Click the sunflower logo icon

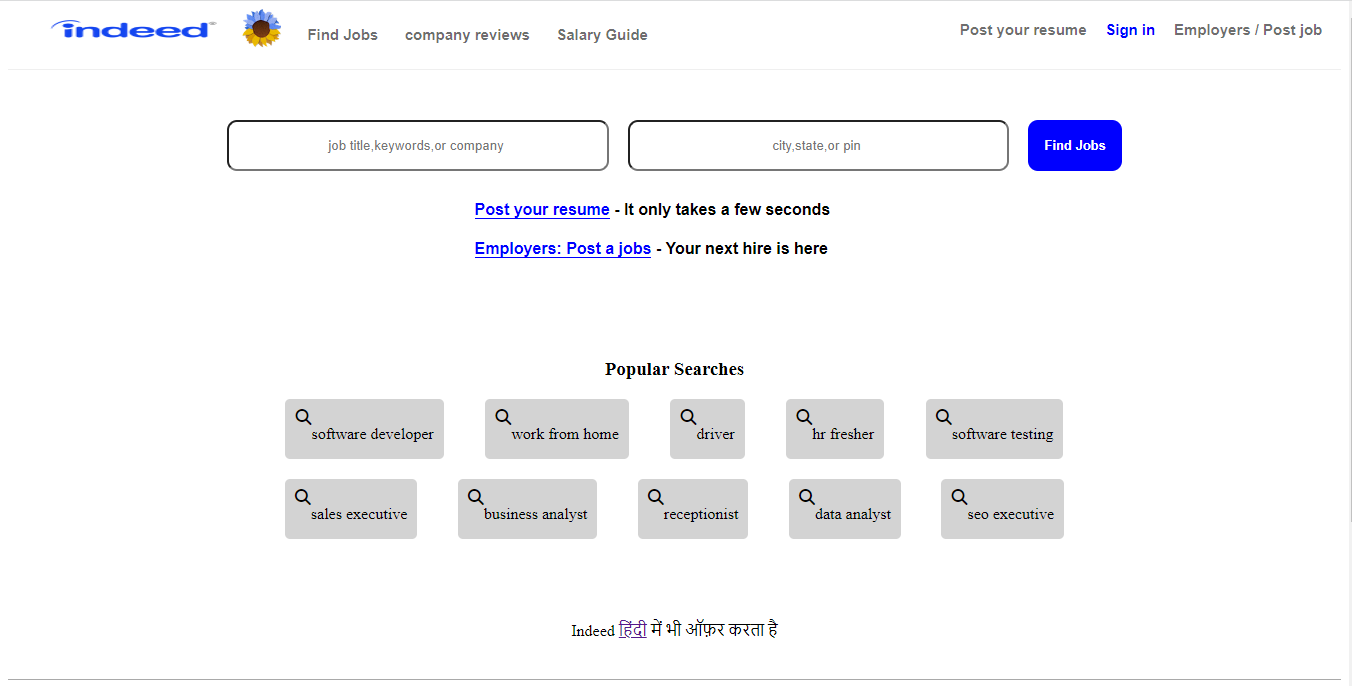[261, 28]
